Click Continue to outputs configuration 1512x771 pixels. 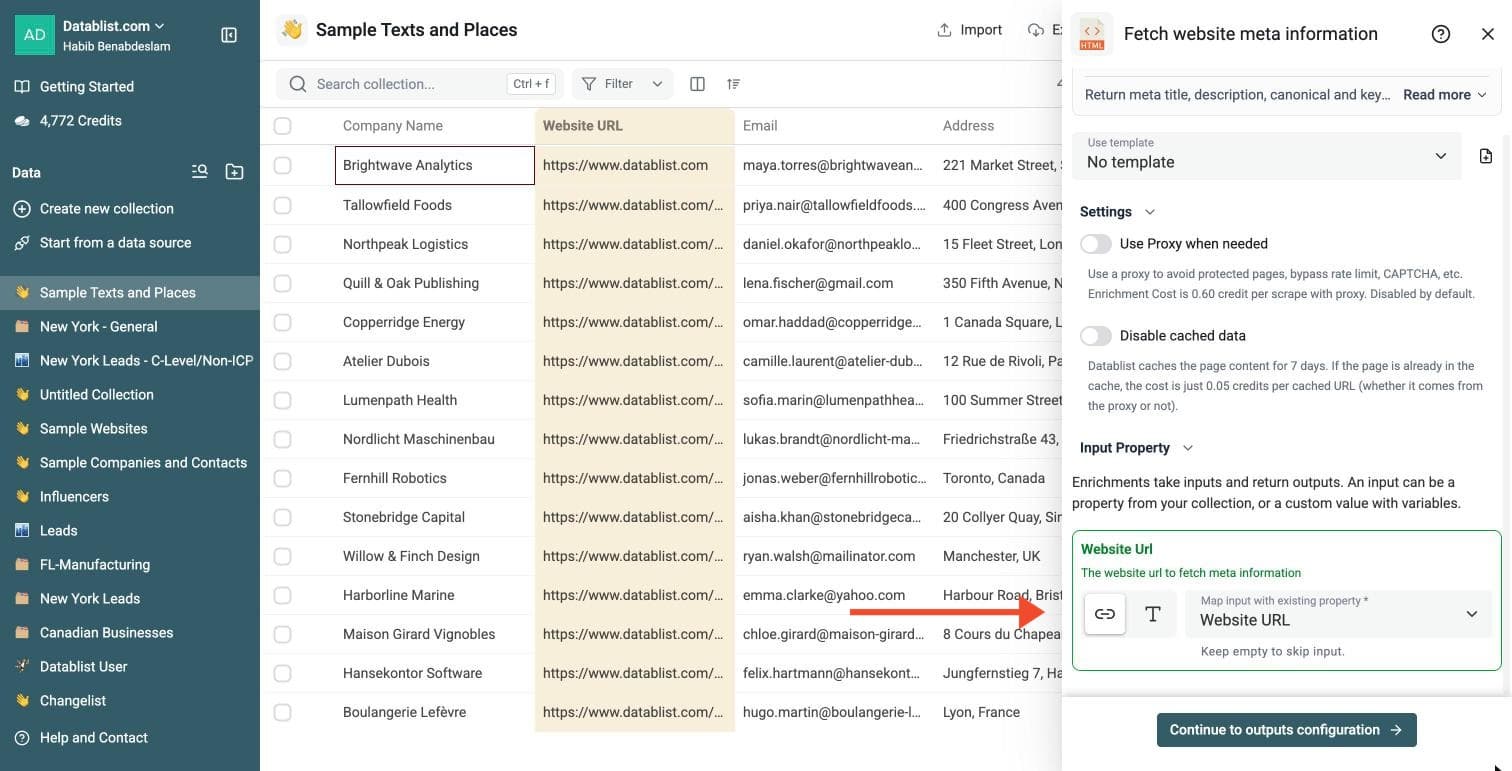click(x=1286, y=730)
